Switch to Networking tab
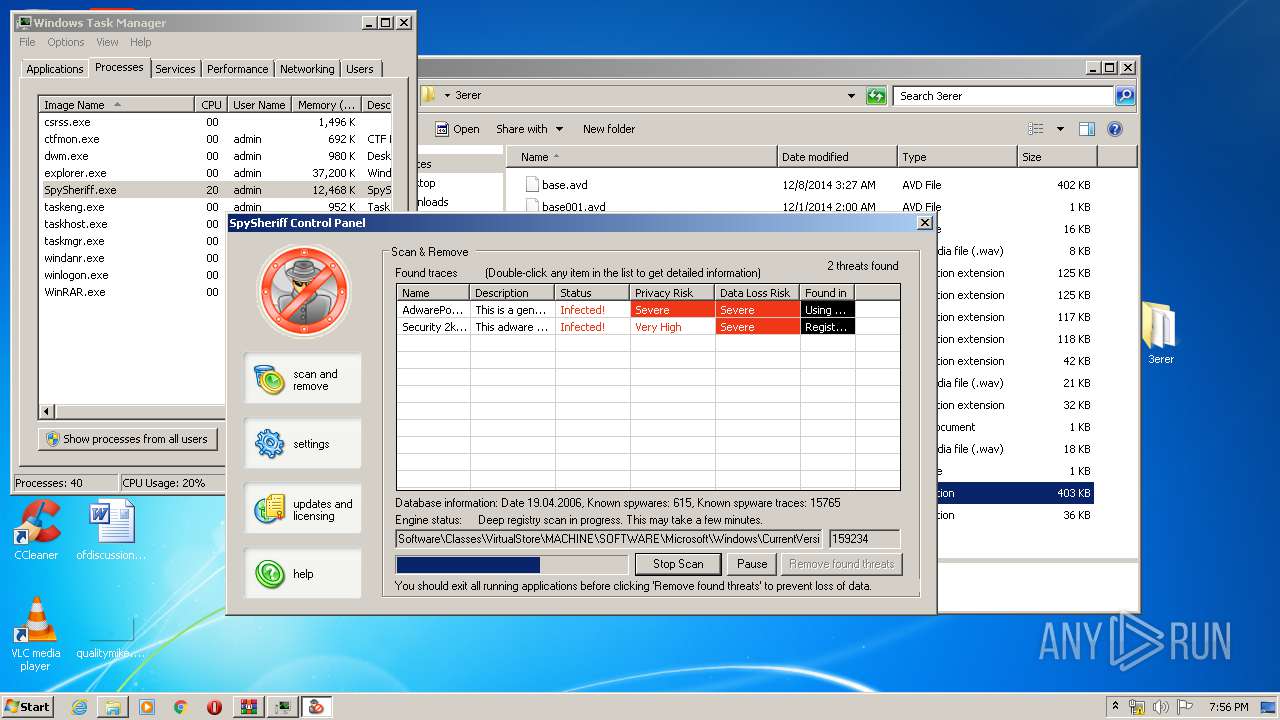 click(307, 69)
